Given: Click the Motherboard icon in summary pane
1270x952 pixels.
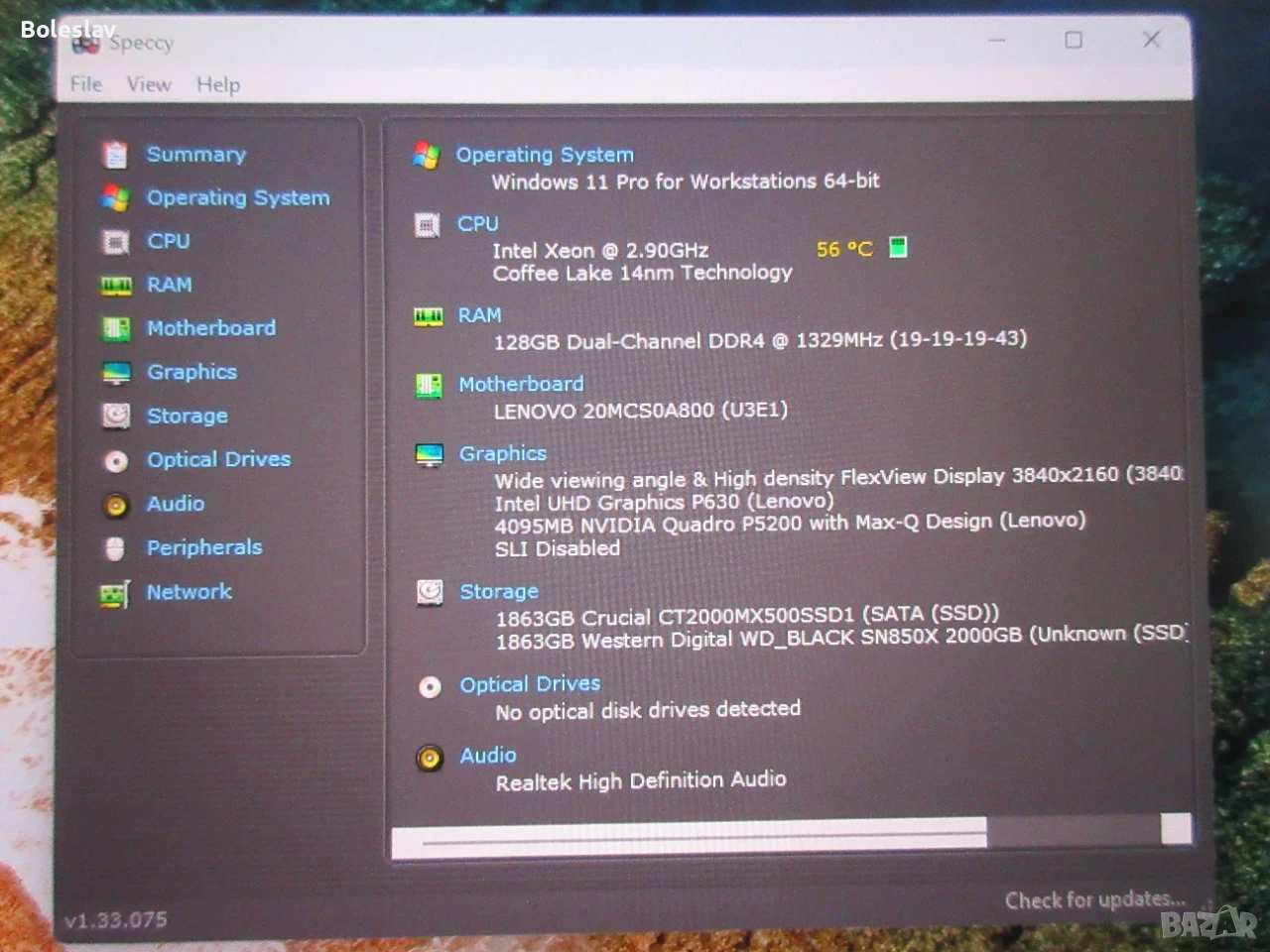Looking at the screenshot, I should (x=429, y=386).
